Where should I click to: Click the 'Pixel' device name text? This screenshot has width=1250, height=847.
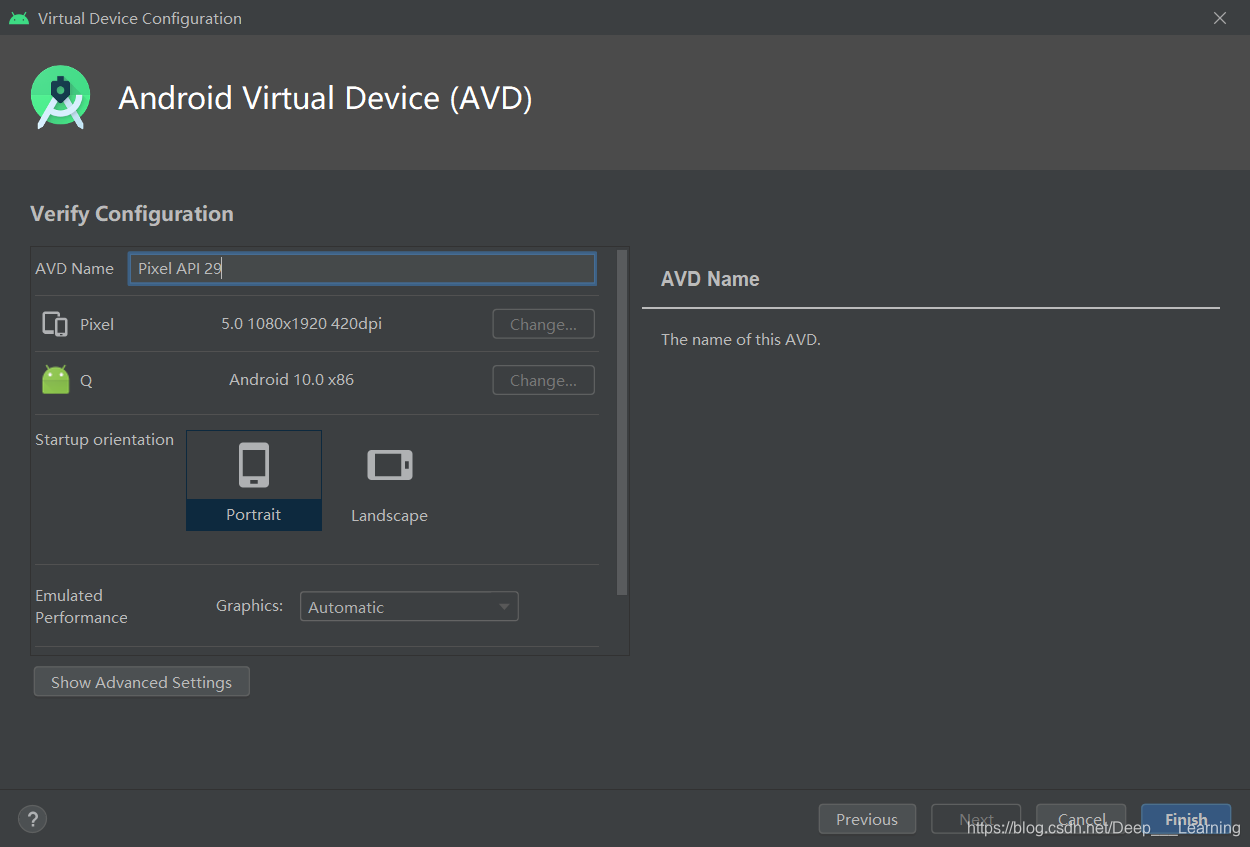coord(97,325)
